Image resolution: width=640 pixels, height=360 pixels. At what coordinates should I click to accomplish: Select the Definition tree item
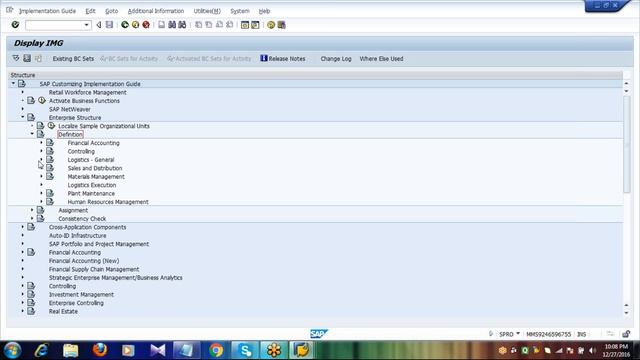[x=70, y=134]
